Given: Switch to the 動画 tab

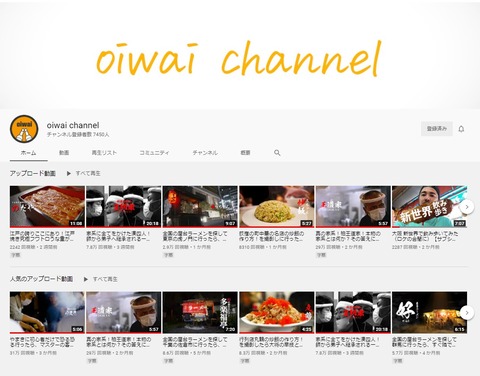Looking at the screenshot, I should click(x=64, y=153).
